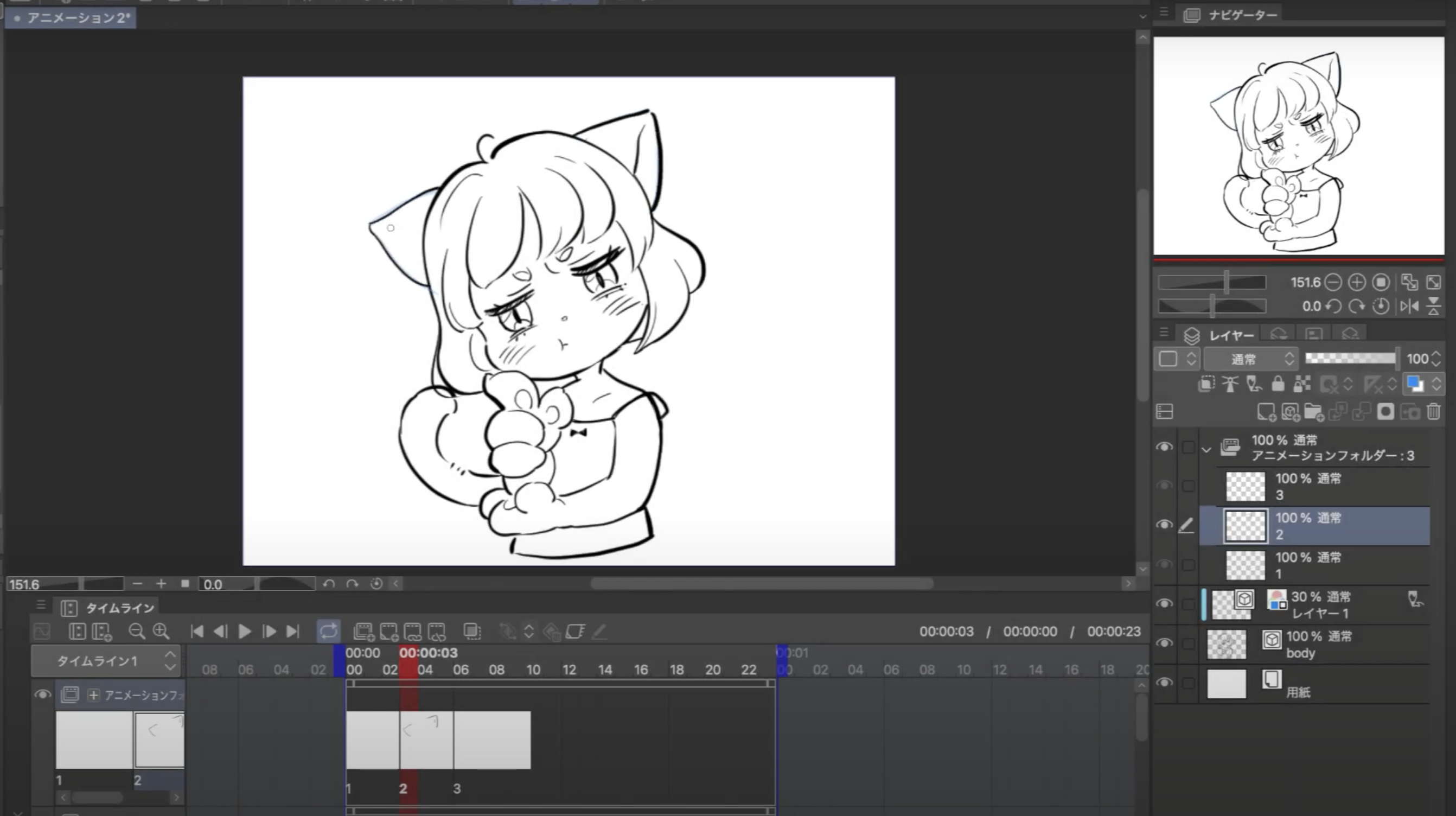Click the reset rotation icon in the Navigator
1456x816 pixels.
point(1380,307)
